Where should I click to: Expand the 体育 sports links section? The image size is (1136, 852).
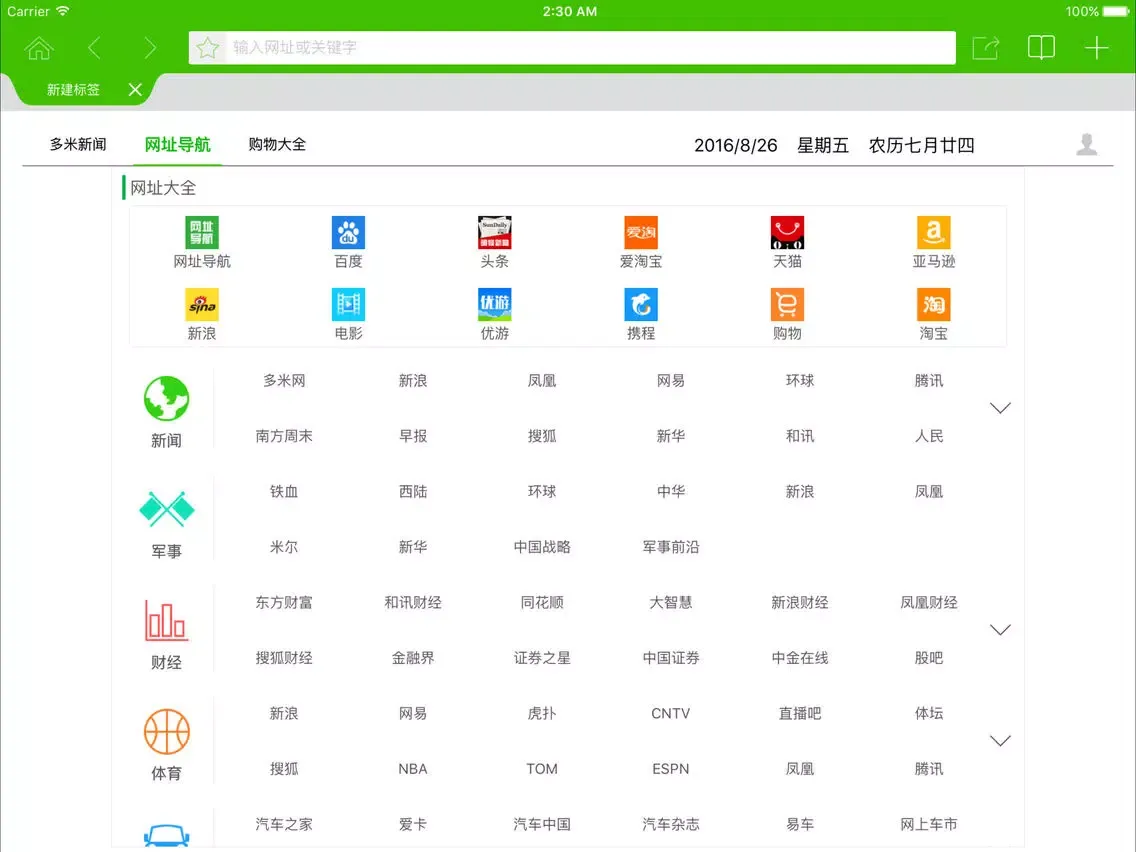tap(999, 741)
